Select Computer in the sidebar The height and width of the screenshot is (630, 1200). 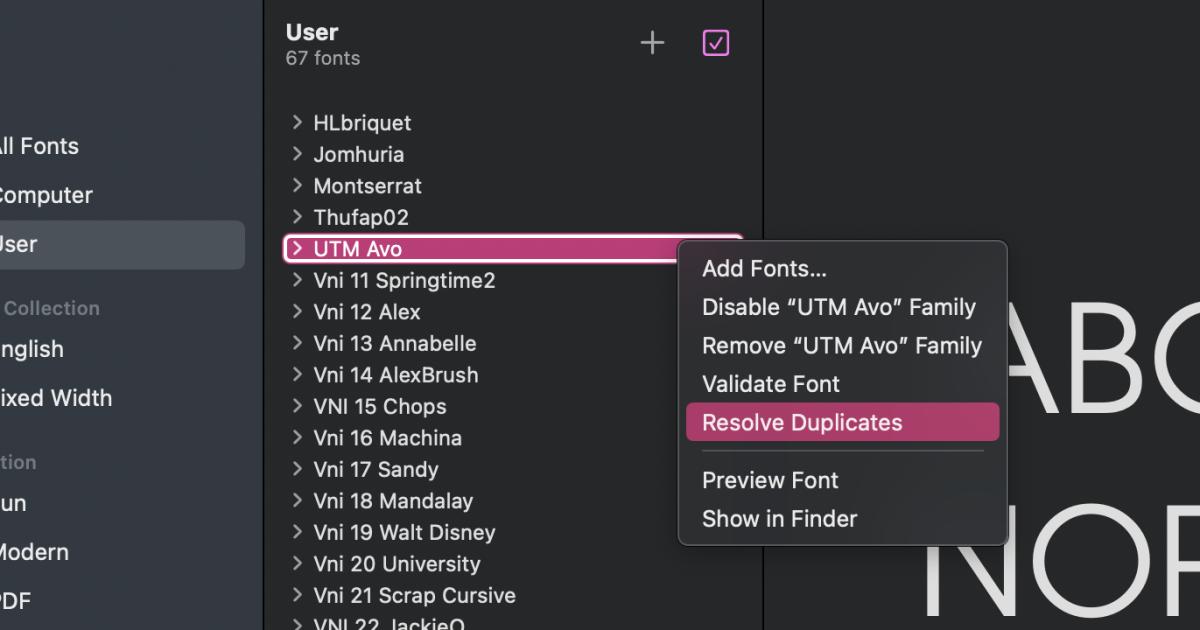(45, 195)
